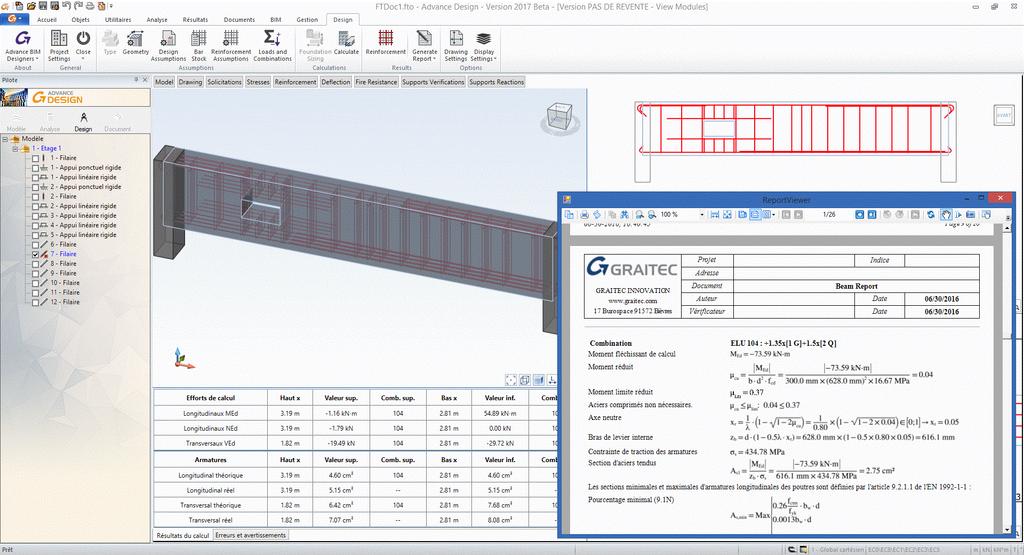This screenshot has width=1024, height=555.
Task: Click Longitudinaux MEd table row label
Action: [x=210, y=413]
